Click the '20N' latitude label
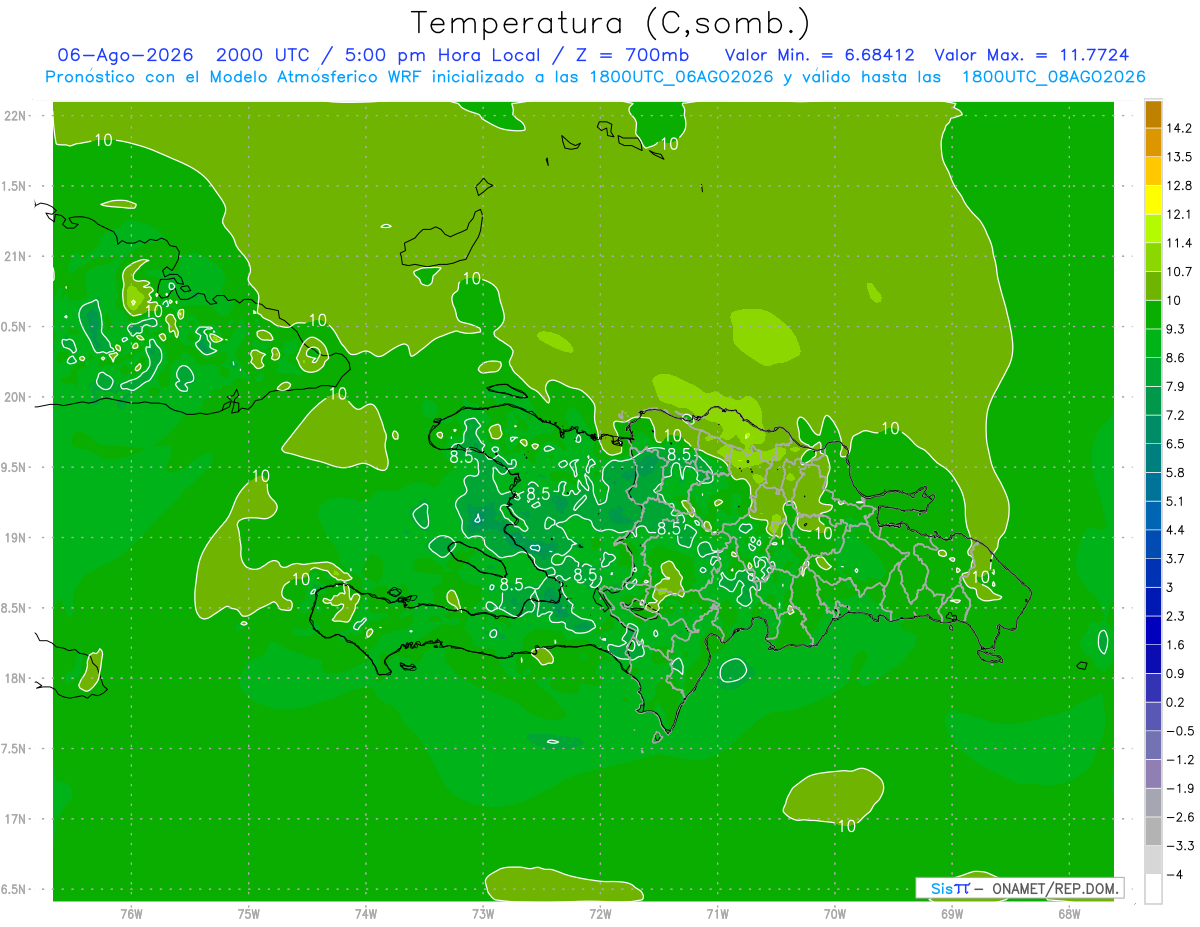Image resolution: width=1200 pixels, height=927 pixels. pyautogui.click(x=14, y=397)
